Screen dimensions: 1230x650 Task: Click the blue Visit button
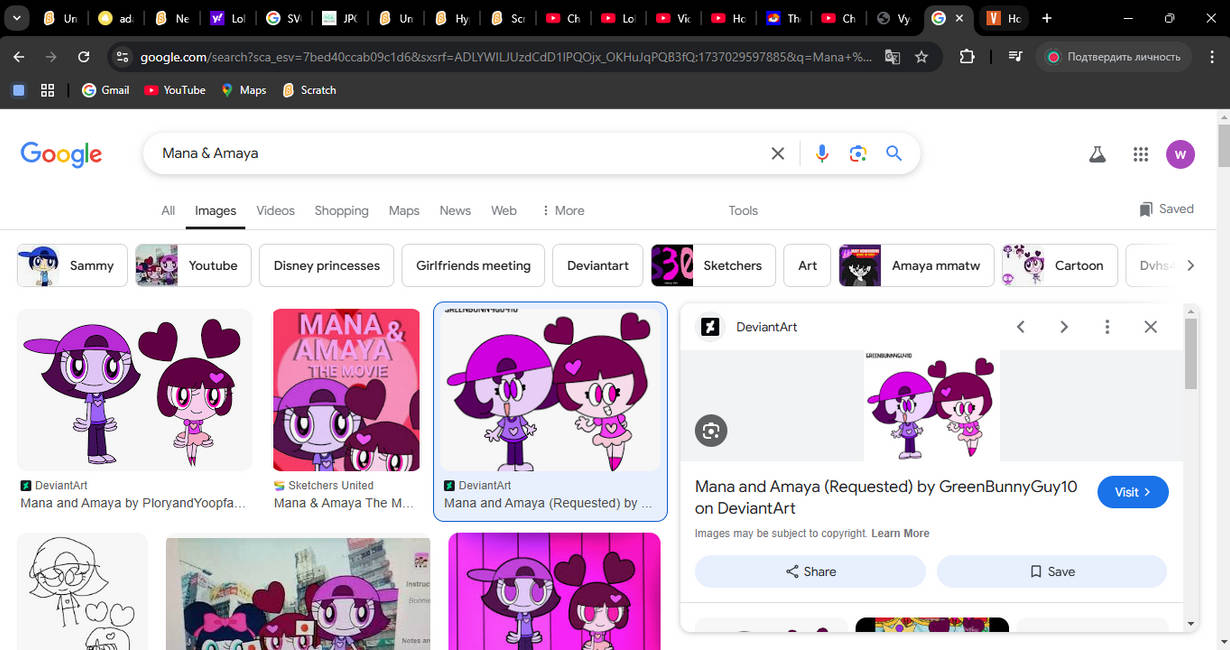(1132, 492)
